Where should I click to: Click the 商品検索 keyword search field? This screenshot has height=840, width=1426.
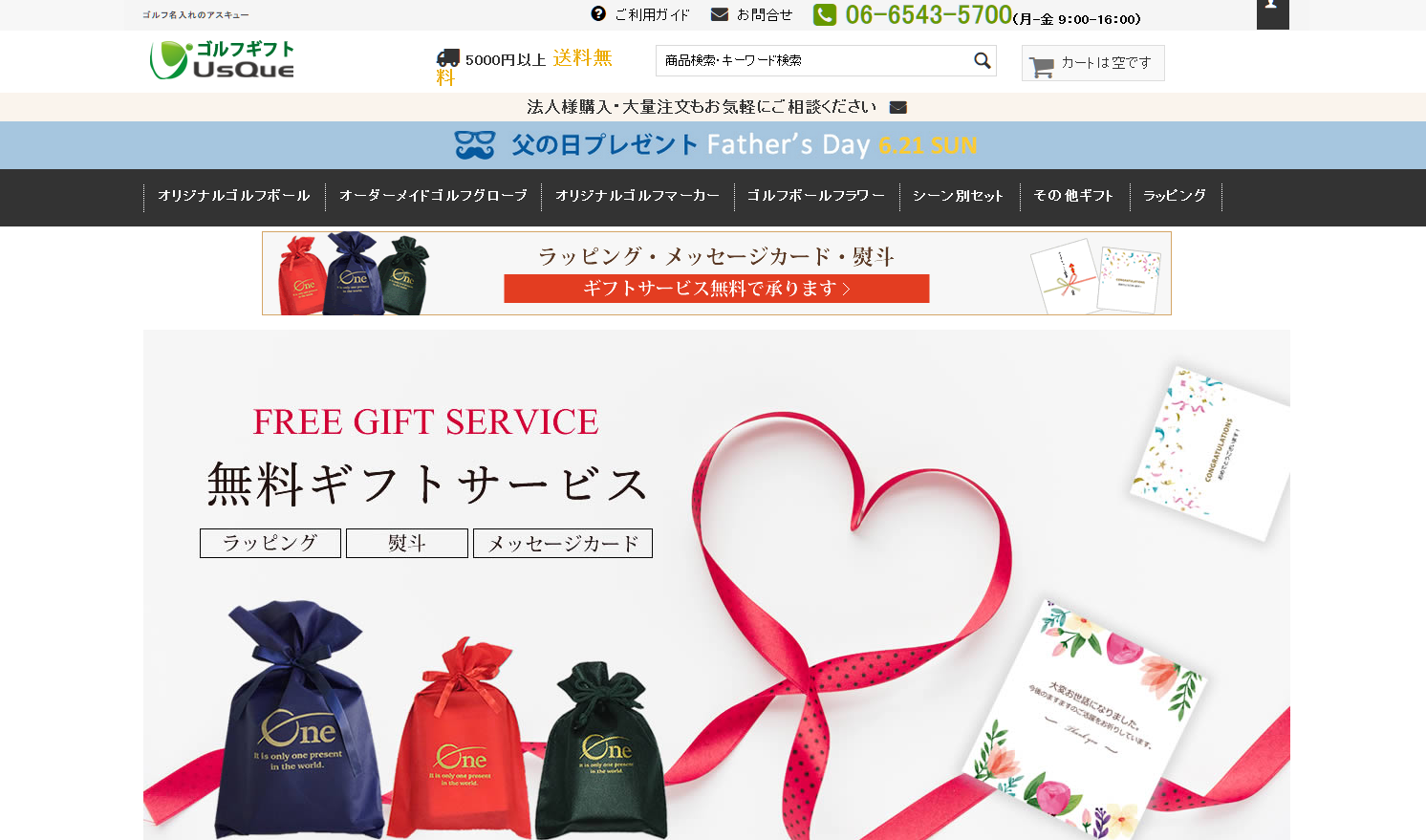click(x=813, y=60)
